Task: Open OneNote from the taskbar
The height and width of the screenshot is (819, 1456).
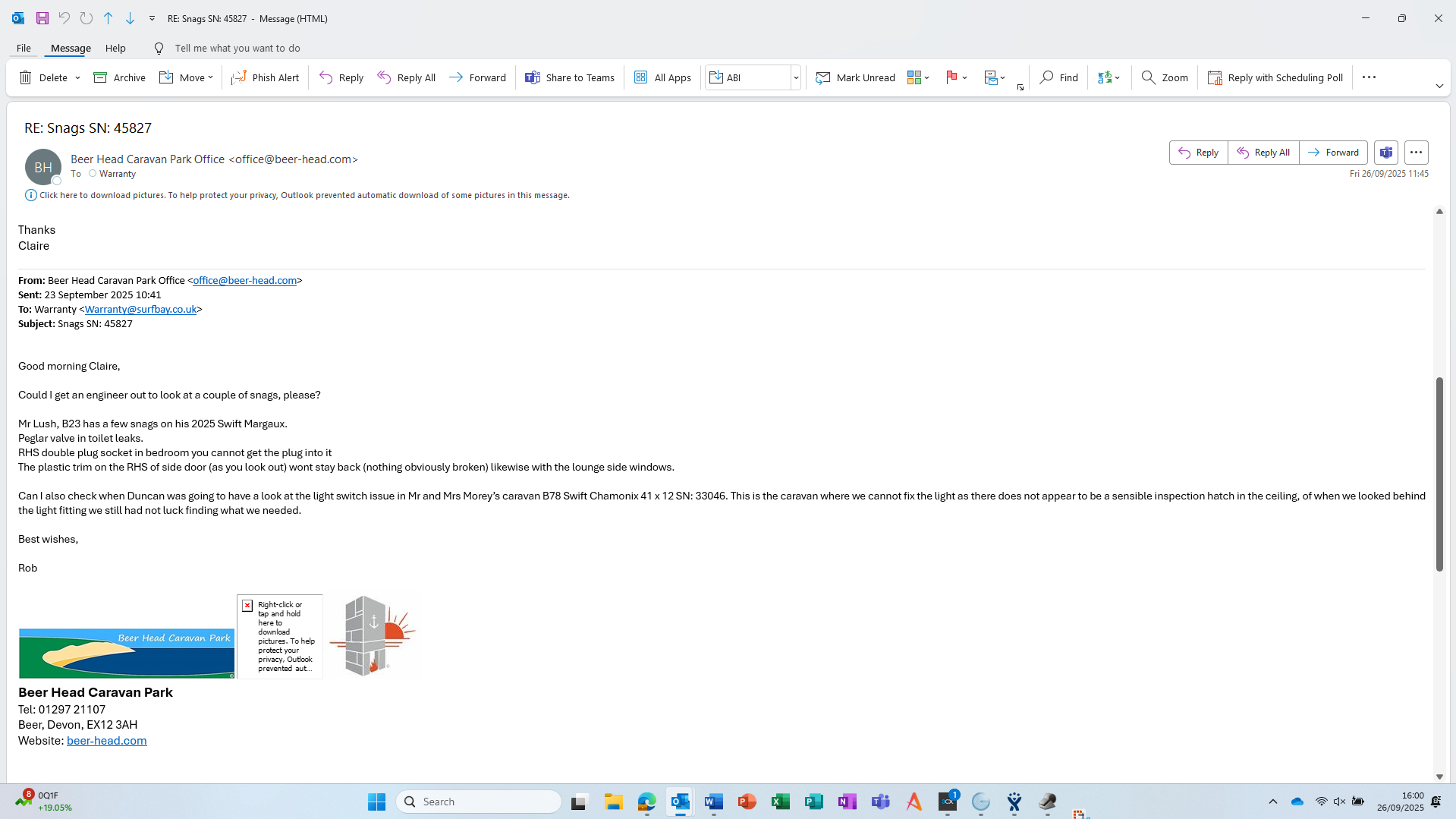Action: pyautogui.click(x=847, y=802)
